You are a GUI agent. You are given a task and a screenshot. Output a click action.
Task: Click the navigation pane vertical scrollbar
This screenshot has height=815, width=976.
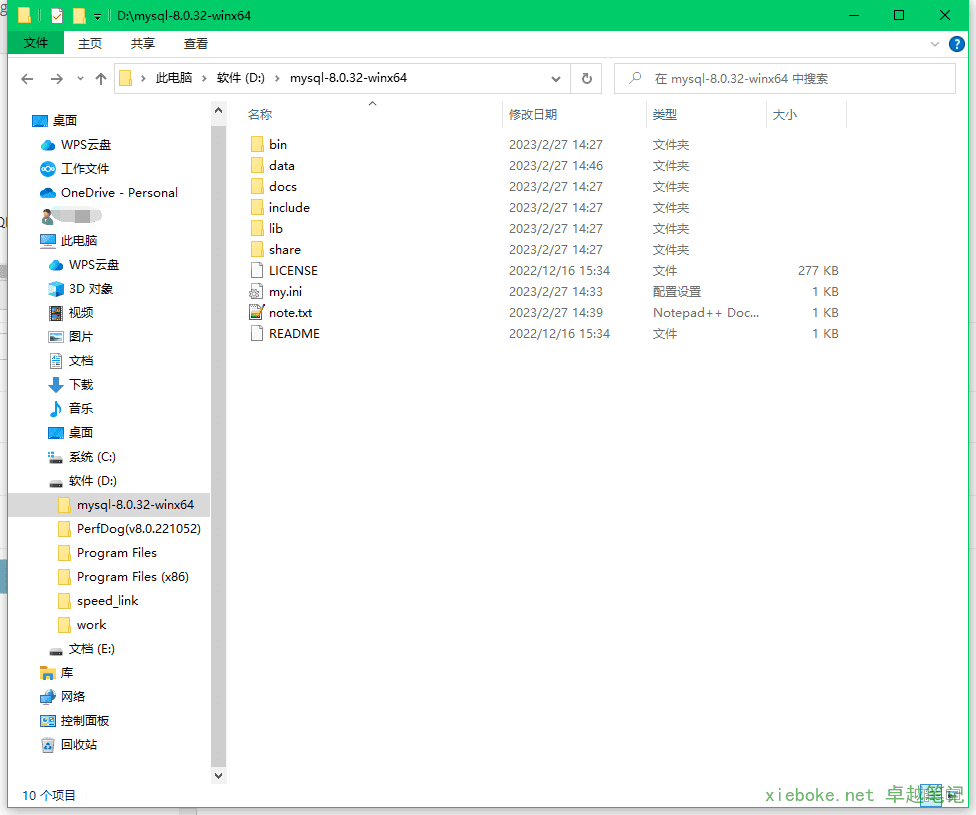click(x=219, y=440)
